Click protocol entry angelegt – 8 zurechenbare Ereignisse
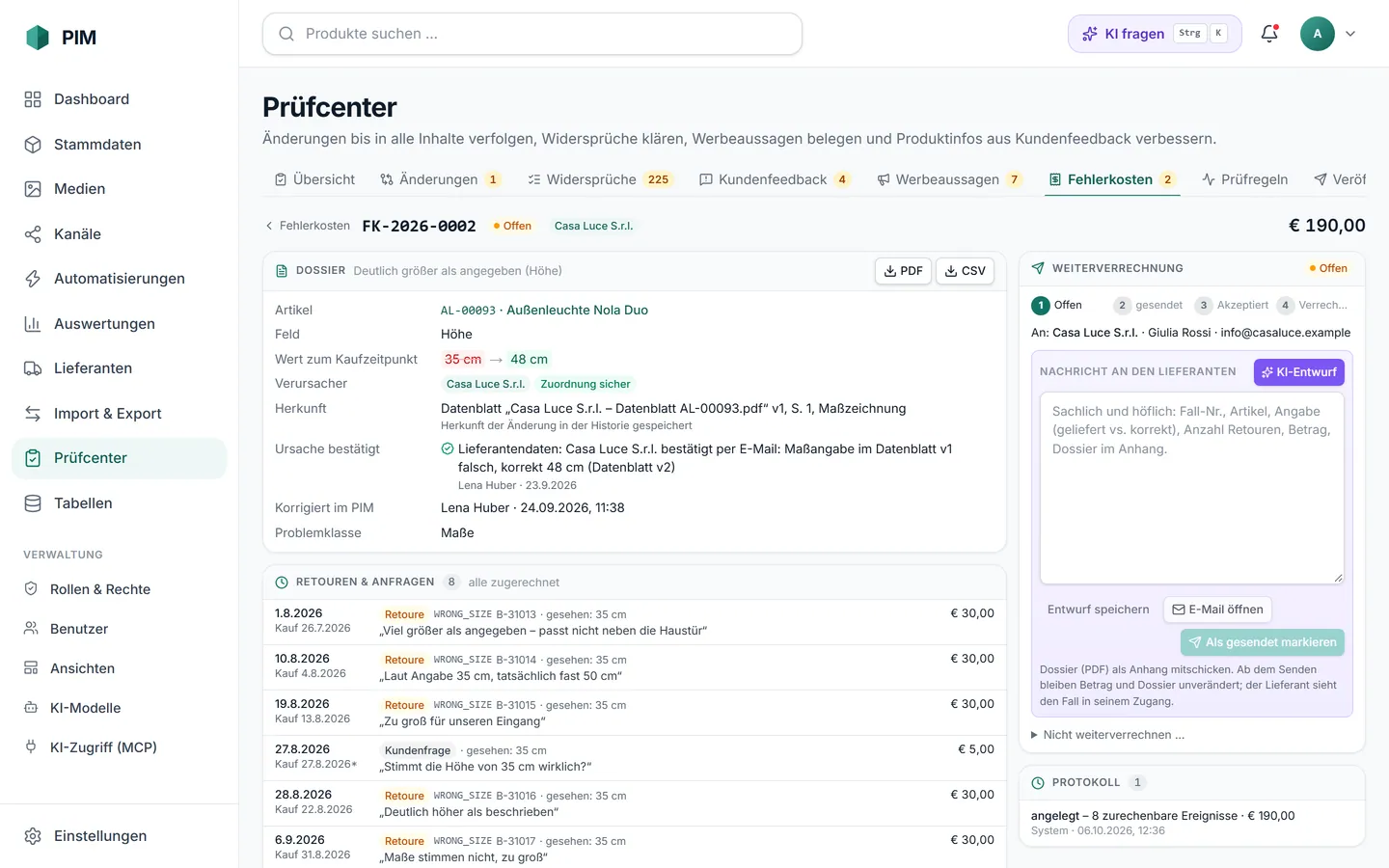Viewport: 1389px width, 868px height. coord(1192,823)
